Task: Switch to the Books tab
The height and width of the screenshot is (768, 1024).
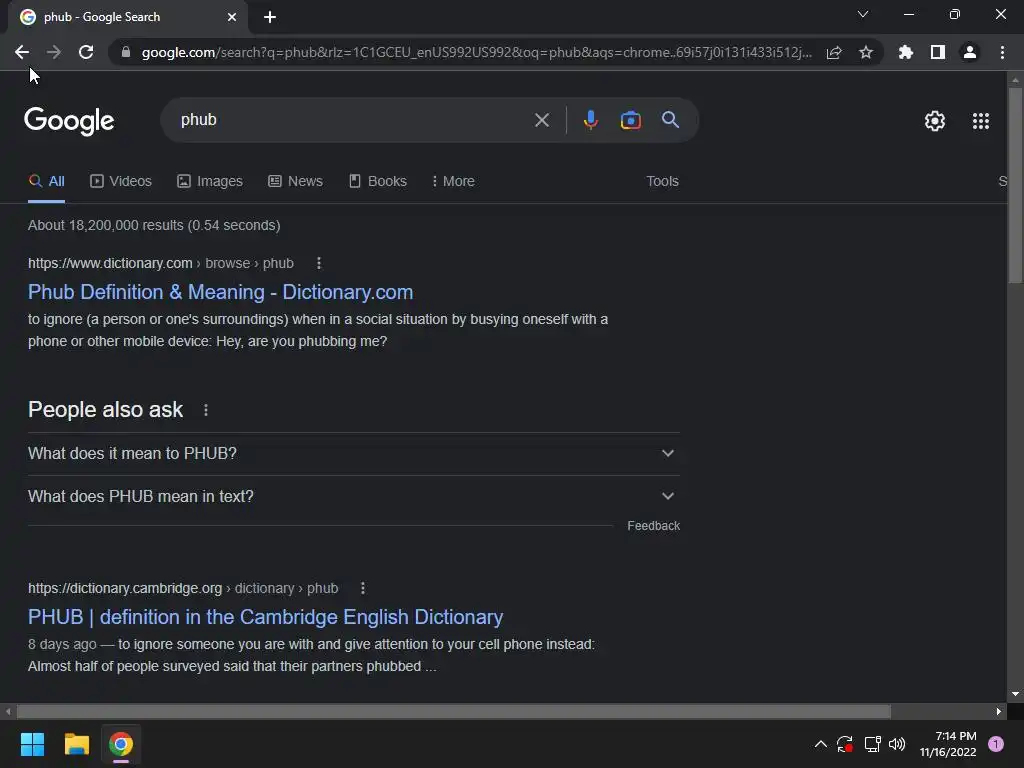Action: 377,181
